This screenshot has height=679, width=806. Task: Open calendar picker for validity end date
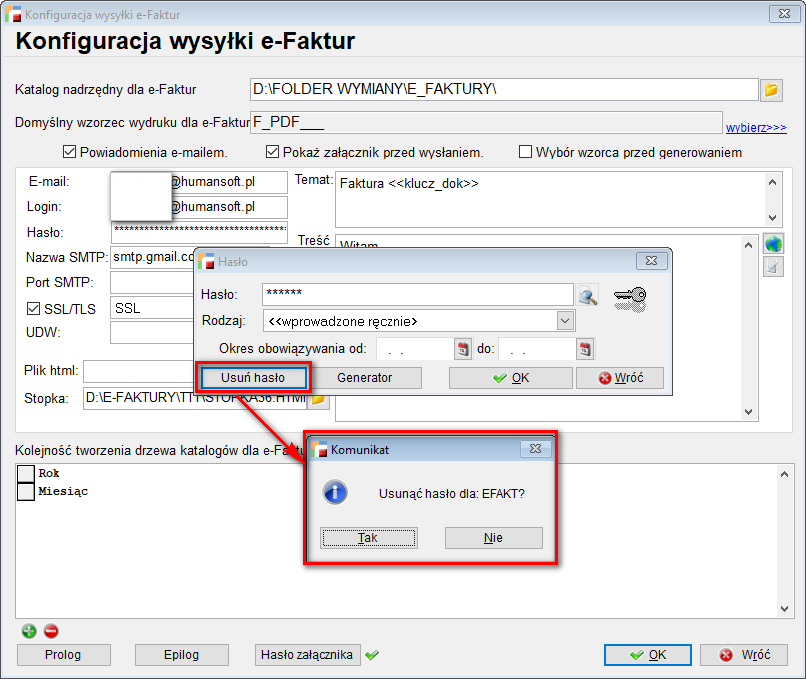(584, 349)
